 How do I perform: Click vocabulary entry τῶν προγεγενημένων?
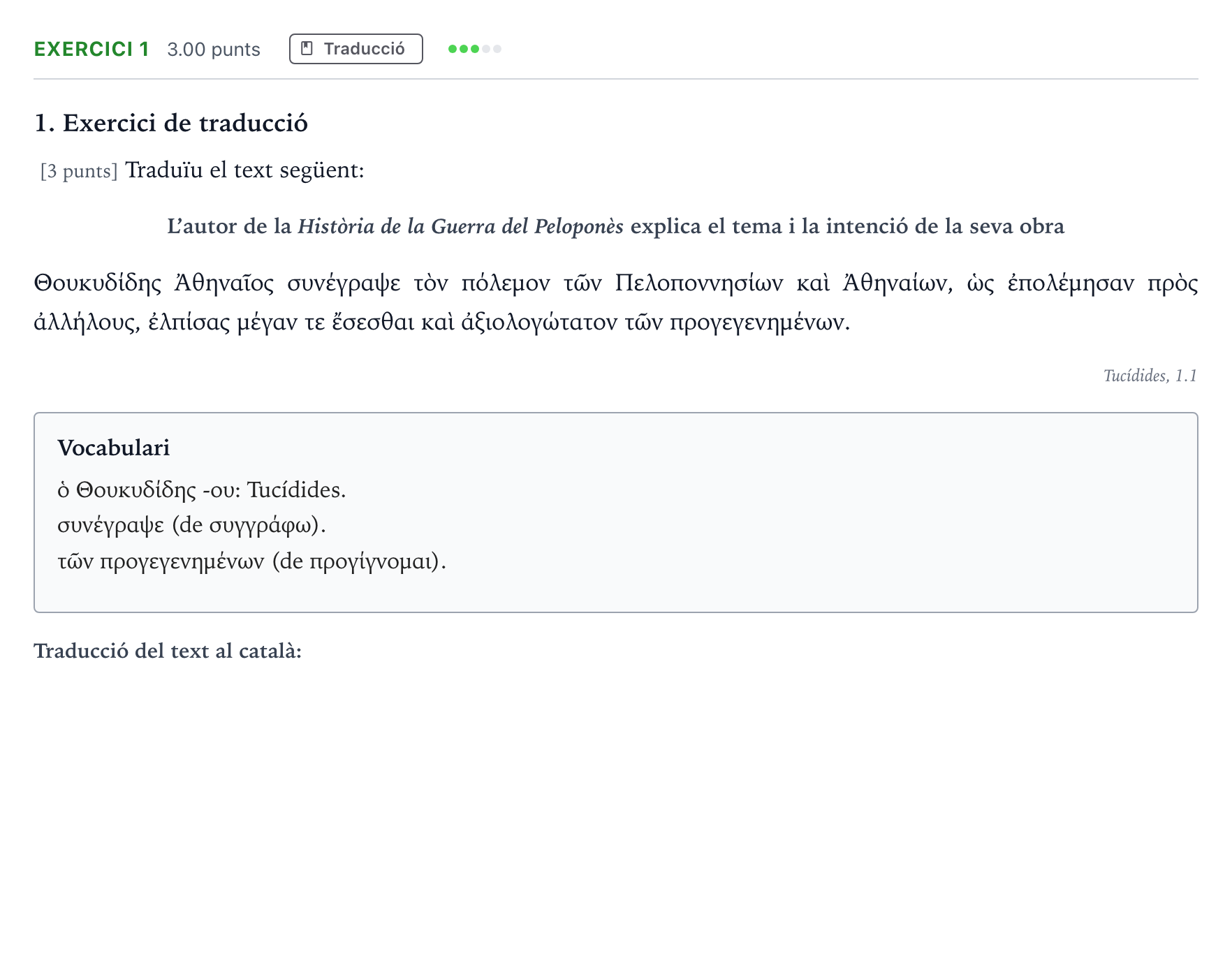click(251, 561)
